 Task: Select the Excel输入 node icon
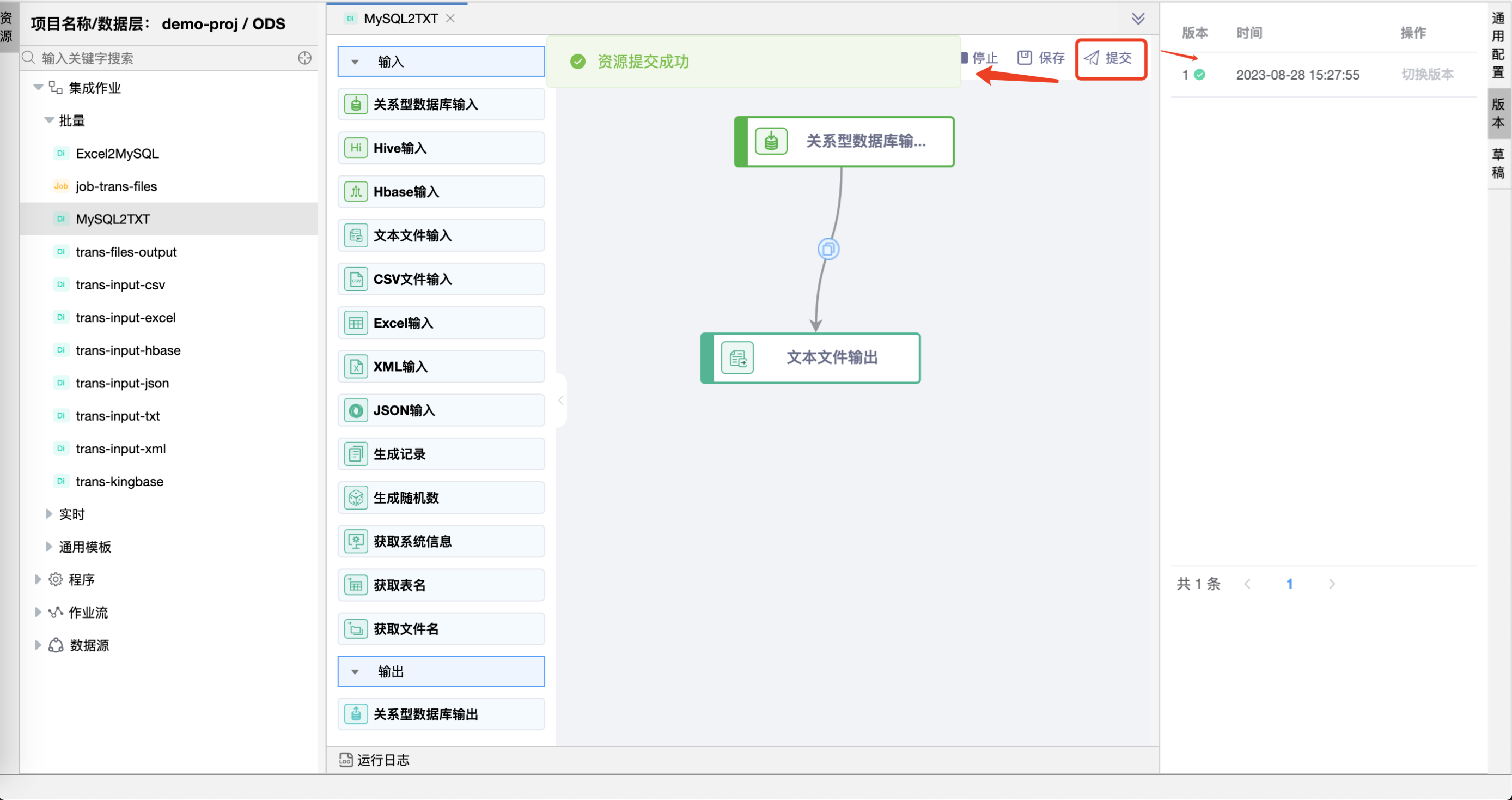(x=355, y=323)
